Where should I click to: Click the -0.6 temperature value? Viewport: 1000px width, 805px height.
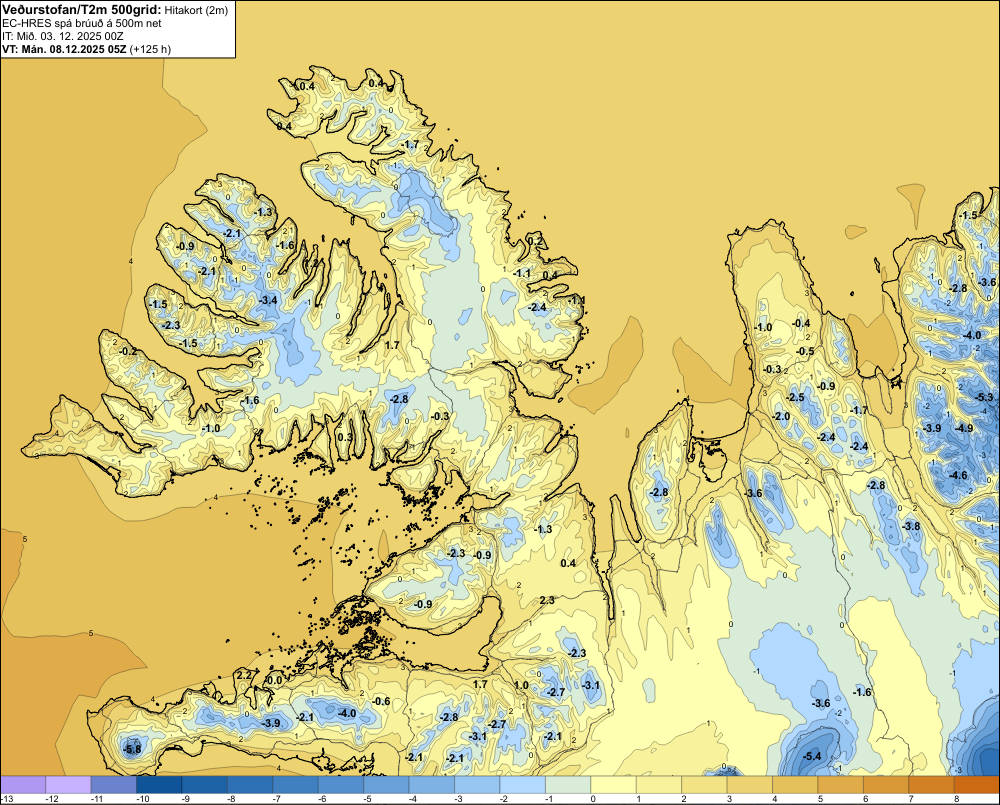coord(381,701)
